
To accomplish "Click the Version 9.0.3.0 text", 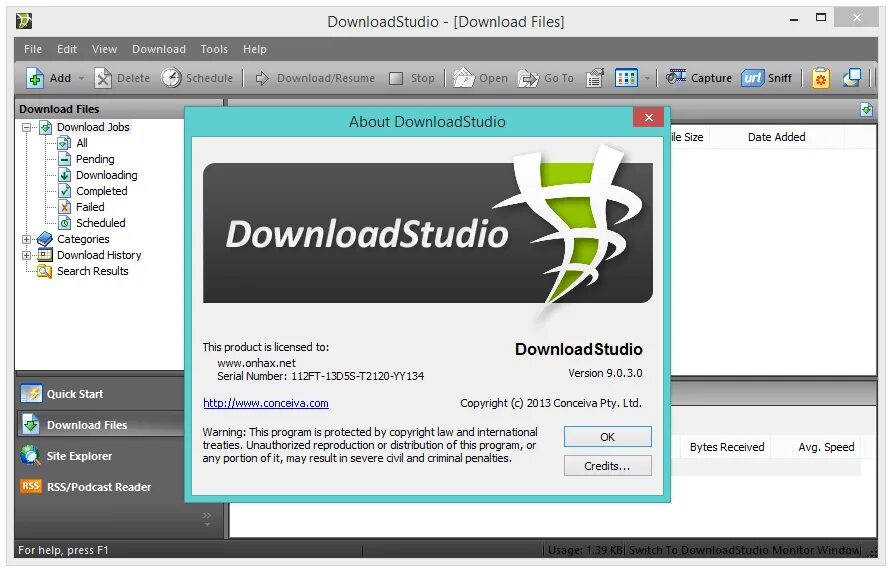I will [x=605, y=373].
